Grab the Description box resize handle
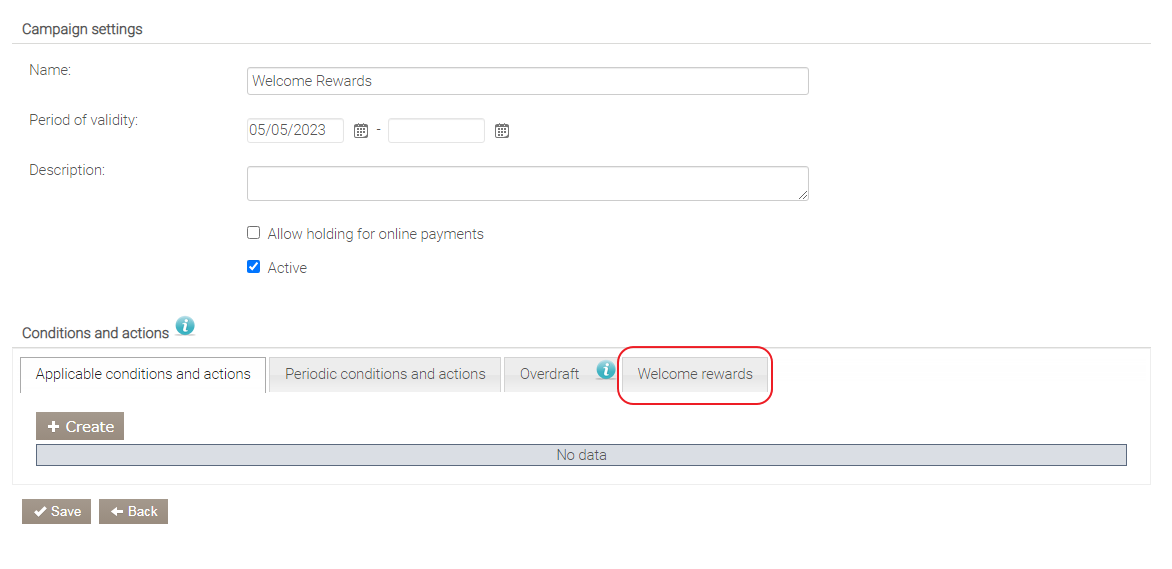Viewport: 1172px width, 569px height. [803, 195]
